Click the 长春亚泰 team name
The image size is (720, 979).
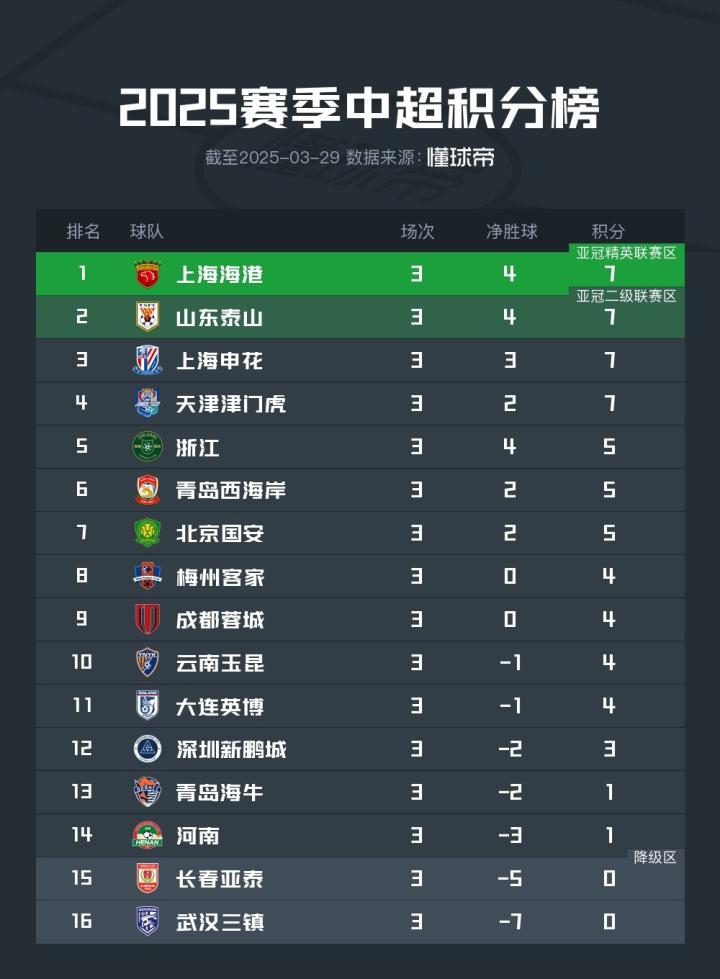point(219,878)
